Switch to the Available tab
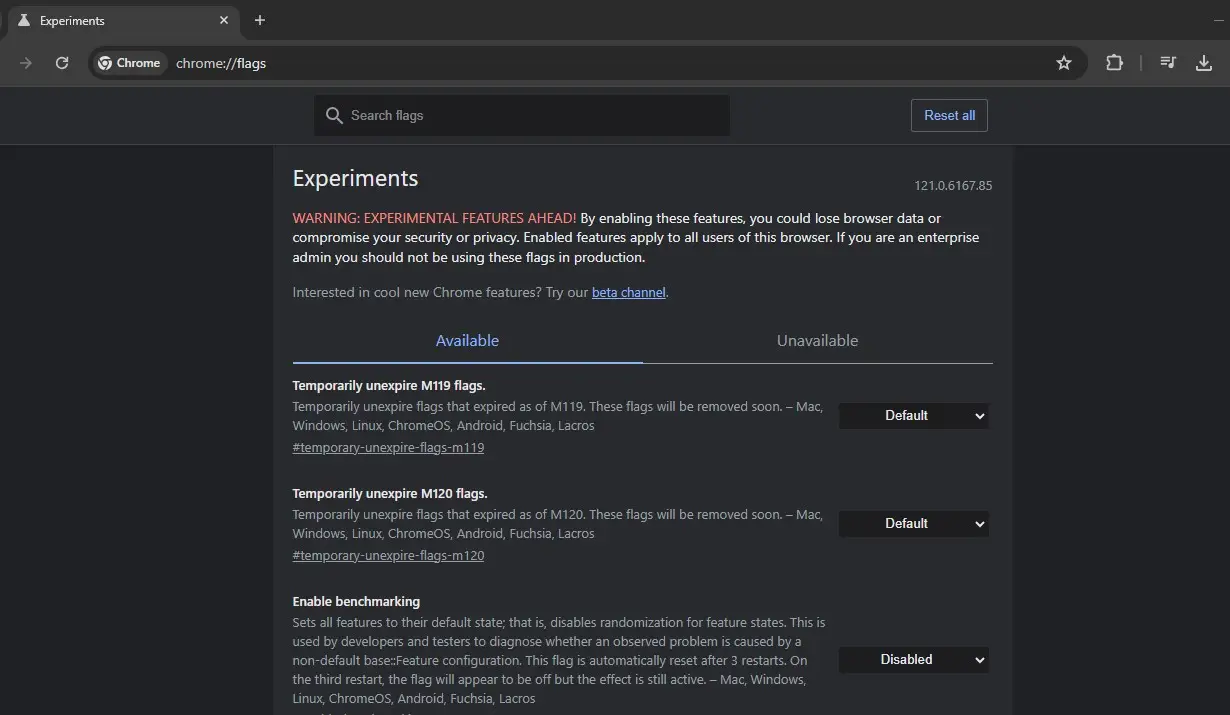Viewport: 1230px width, 715px height. pyautogui.click(x=467, y=341)
